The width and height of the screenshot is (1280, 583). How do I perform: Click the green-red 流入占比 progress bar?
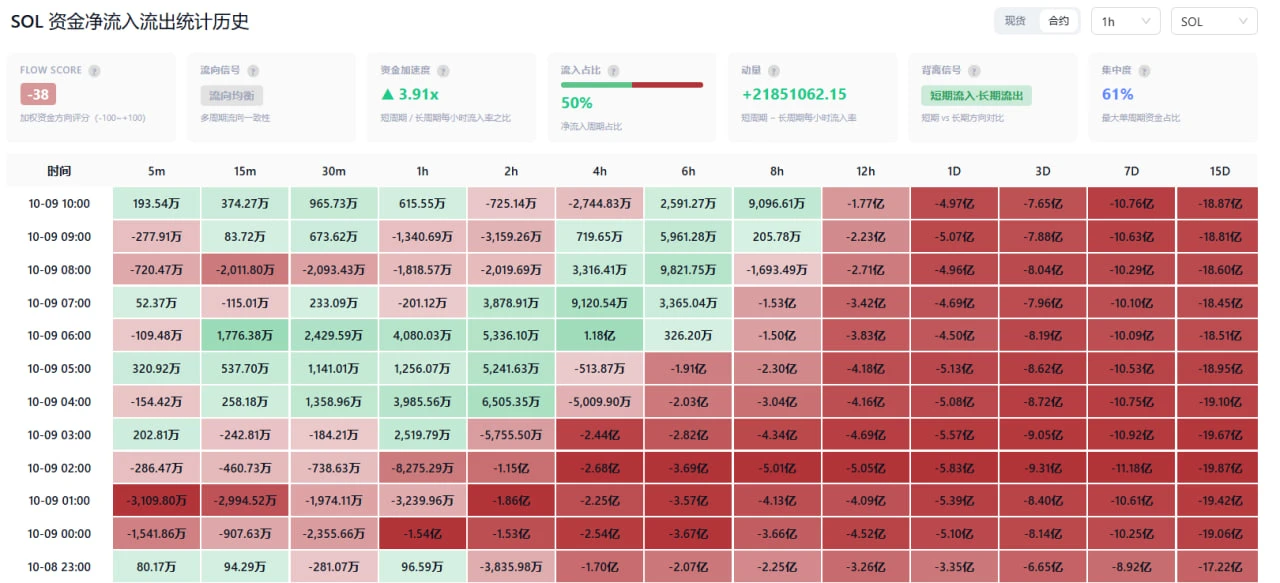632,85
